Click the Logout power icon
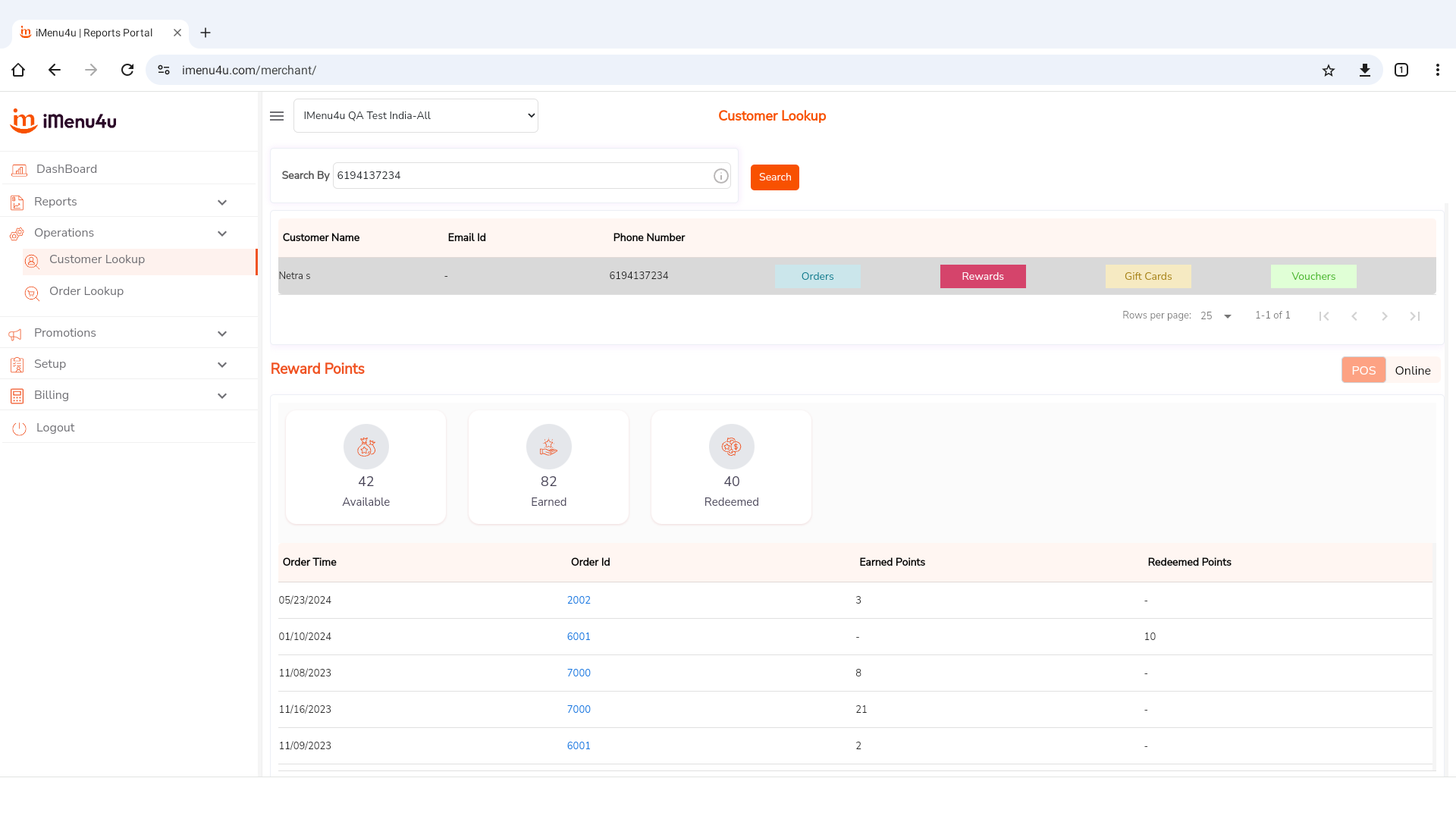Screen dimensions: 1456x819 point(20,428)
